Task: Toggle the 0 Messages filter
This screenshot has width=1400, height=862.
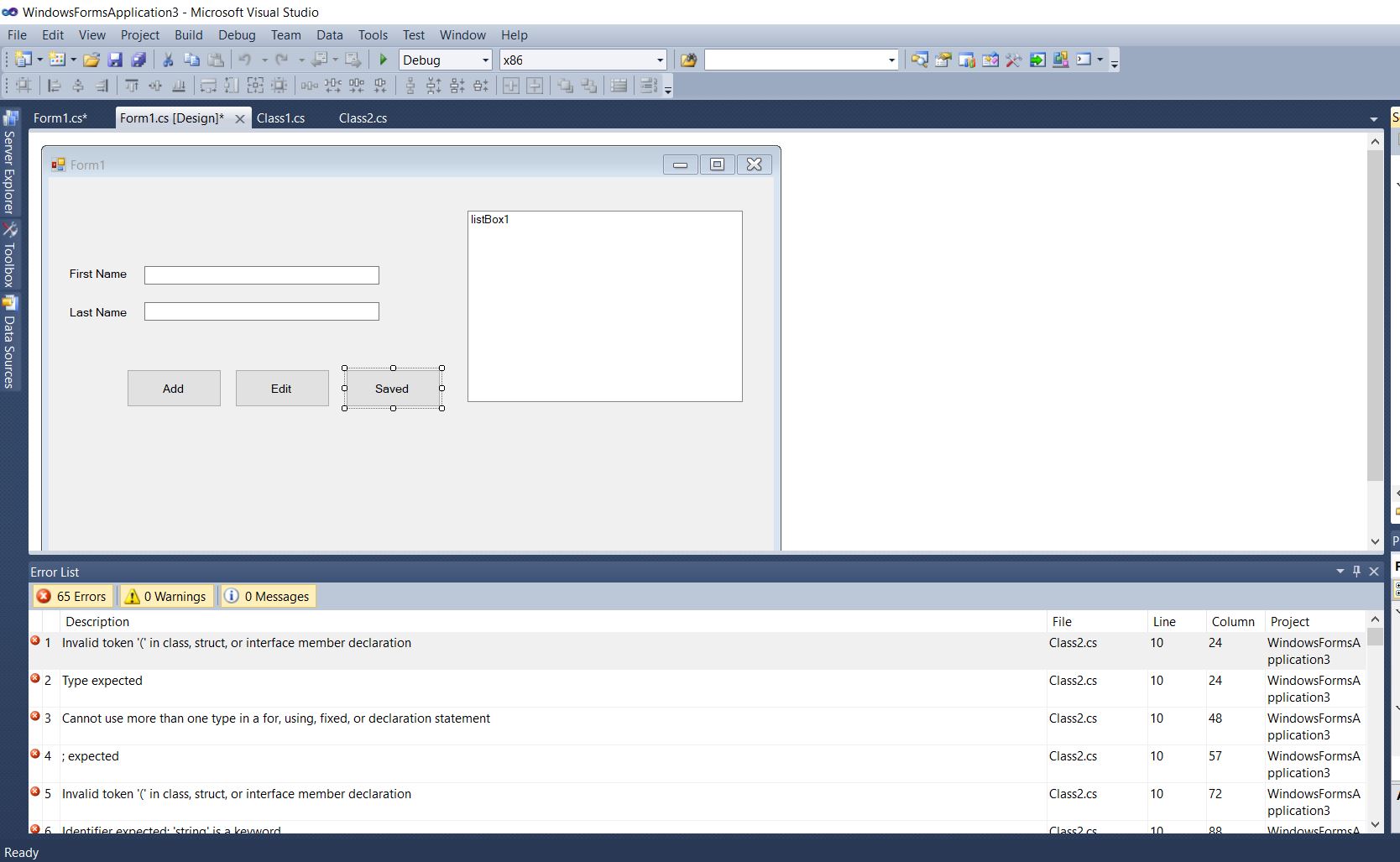Action: [268, 596]
